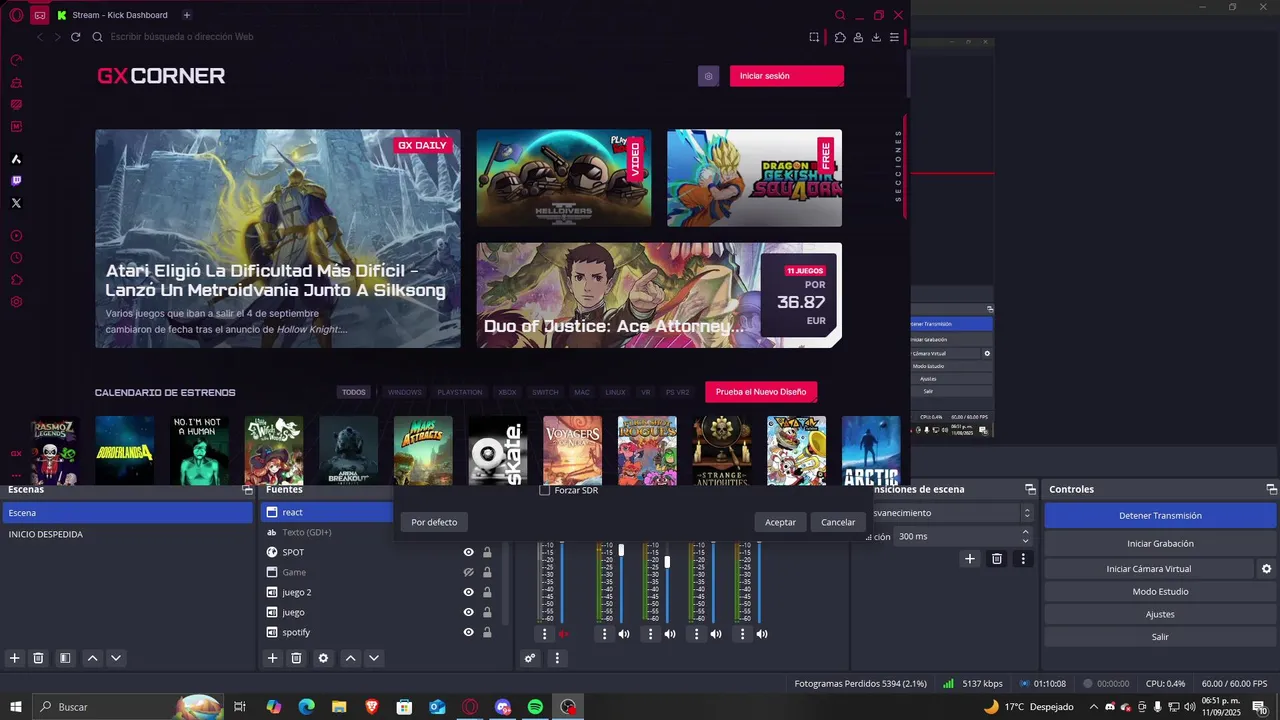This screenshot has width=1280, height=720.
Task: Open GX Corner tab icon
Action: [x=39, y=15]
